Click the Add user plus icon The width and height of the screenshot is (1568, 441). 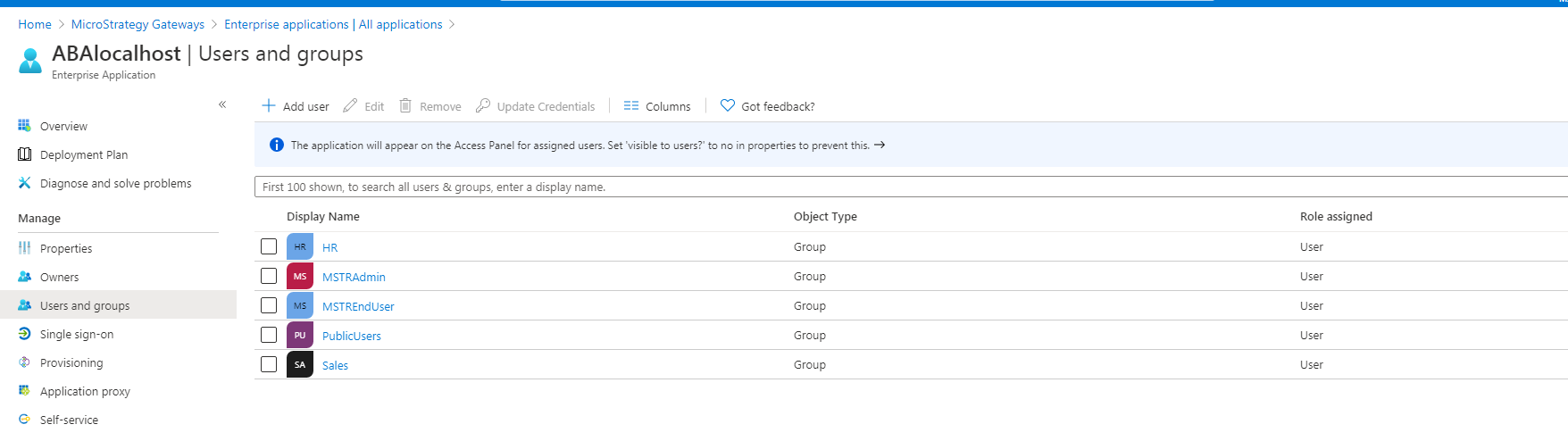click(268, 106)
